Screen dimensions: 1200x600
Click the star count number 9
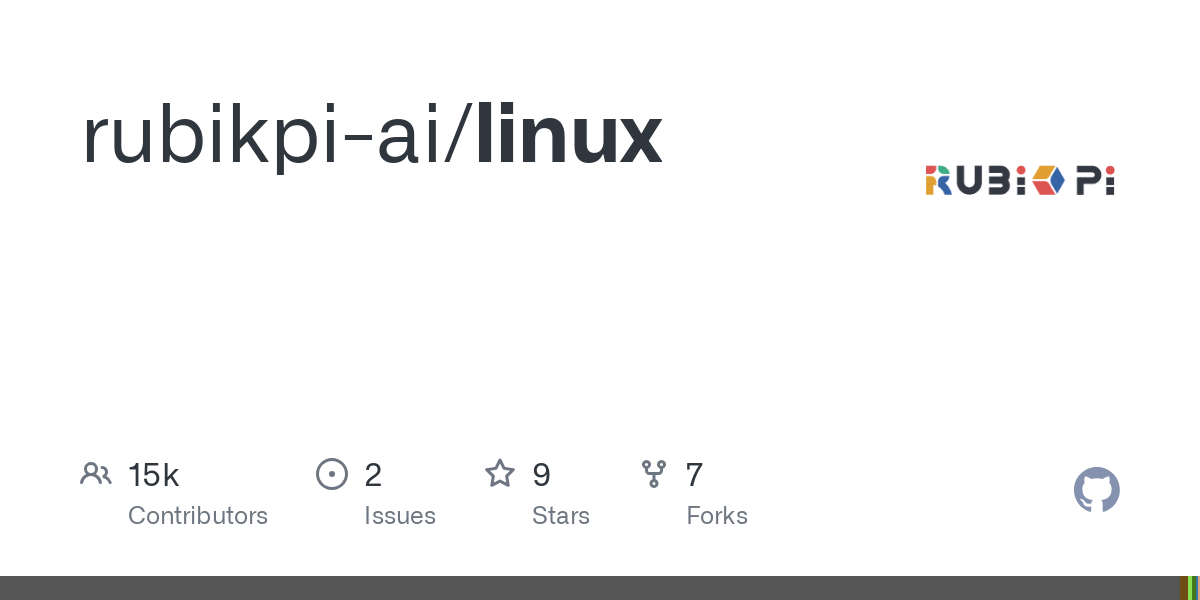click(x=541, y=475)
